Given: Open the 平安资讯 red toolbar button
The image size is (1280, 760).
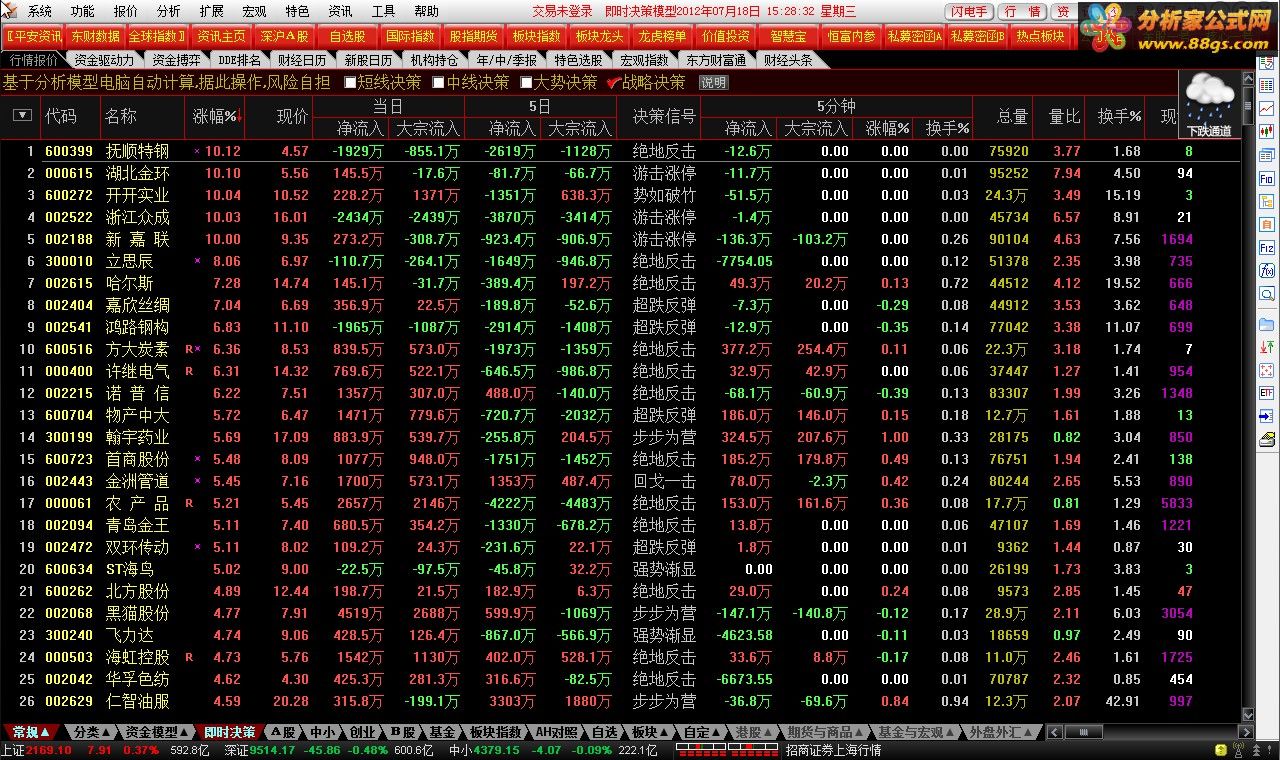Looking at the screenshot, I should coord(34,36).
